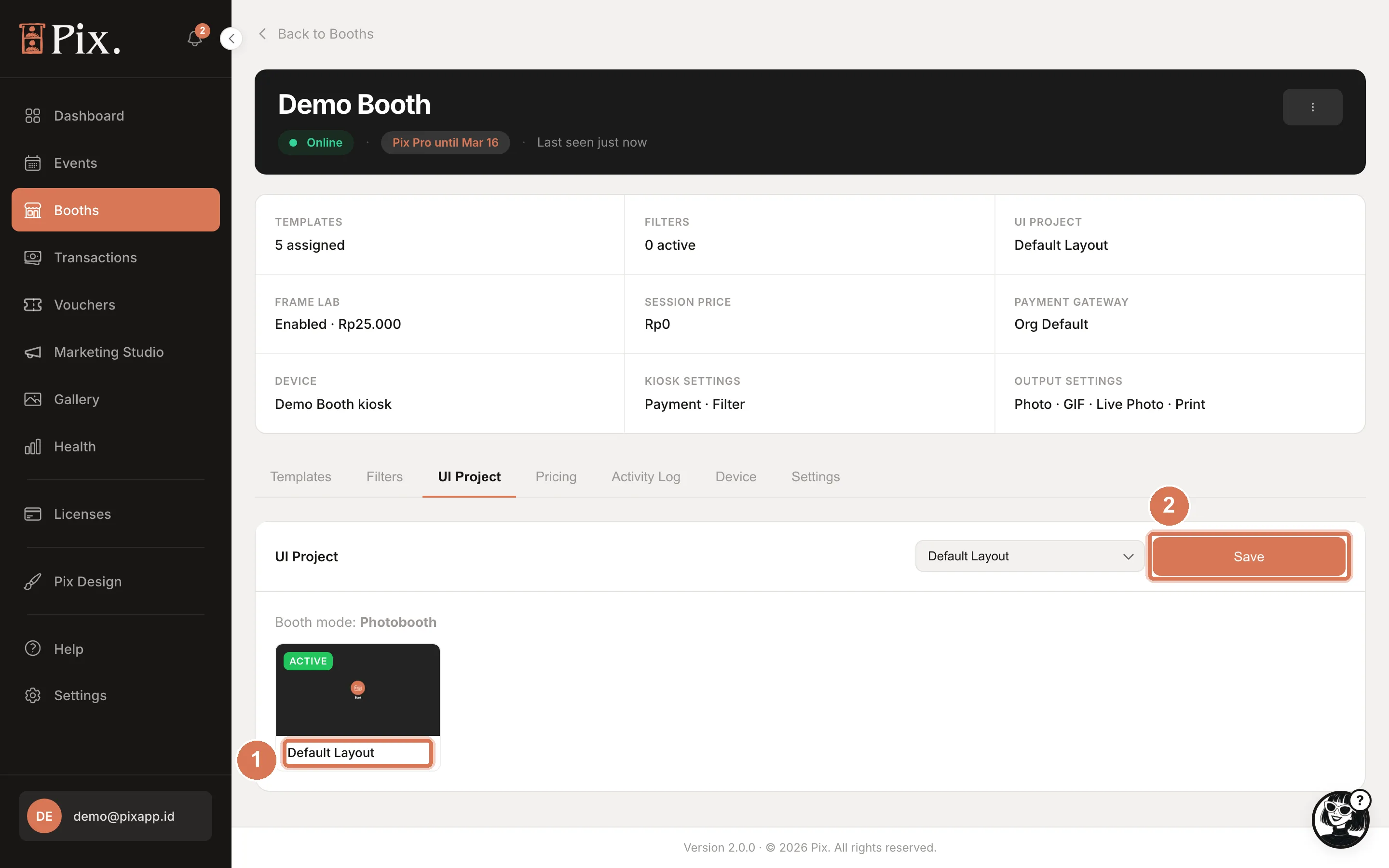This screenshot has height=868, width=1389.
Task: Expand the Default Layout dropdown
Action: tap(1030, 556)
